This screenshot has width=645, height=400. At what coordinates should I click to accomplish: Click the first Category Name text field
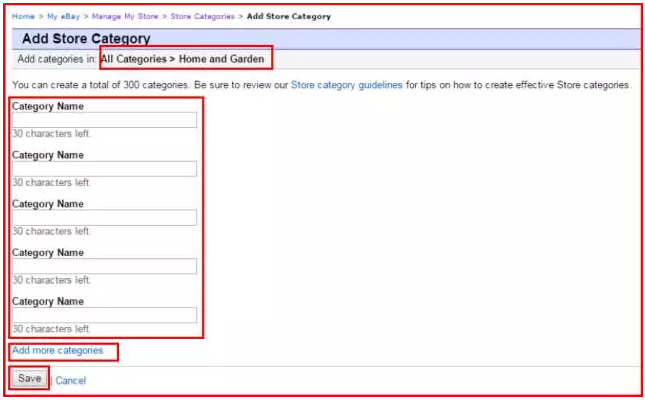click(x=104, y=121)
